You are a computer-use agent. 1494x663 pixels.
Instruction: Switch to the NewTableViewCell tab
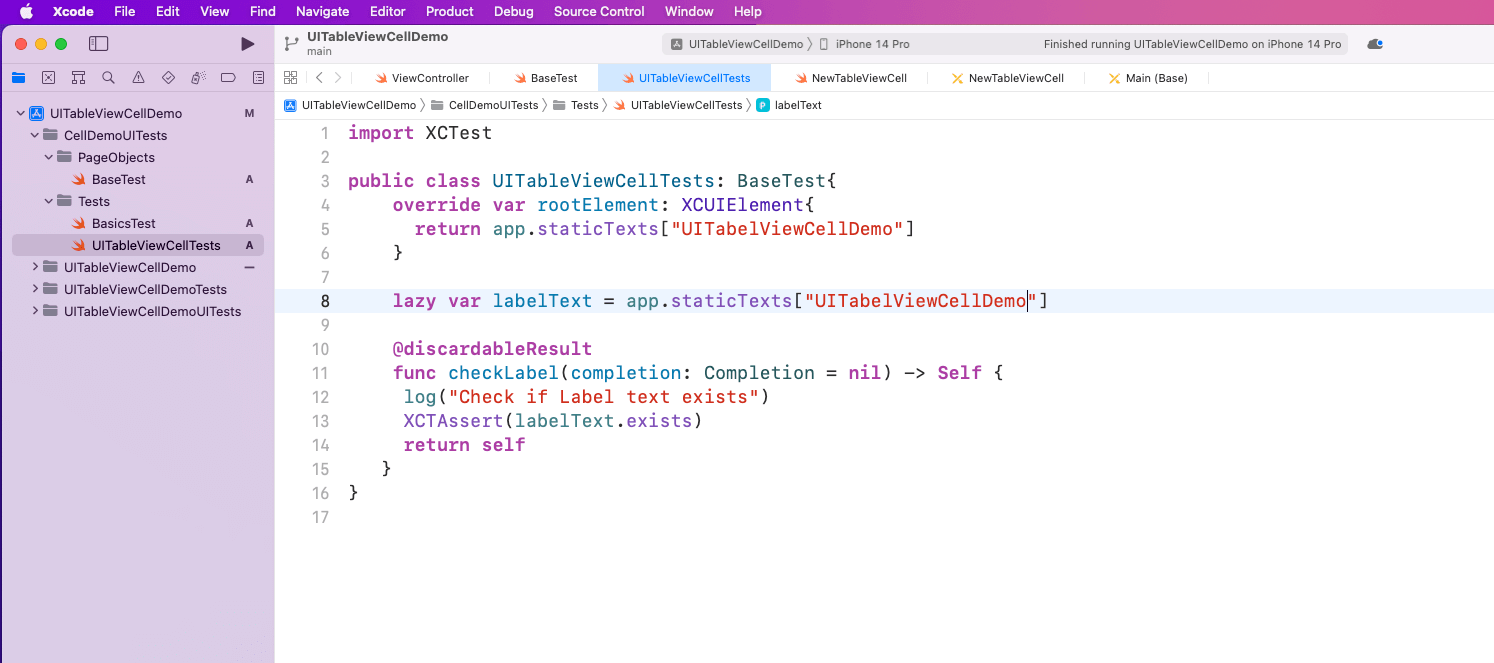point(859,77)
